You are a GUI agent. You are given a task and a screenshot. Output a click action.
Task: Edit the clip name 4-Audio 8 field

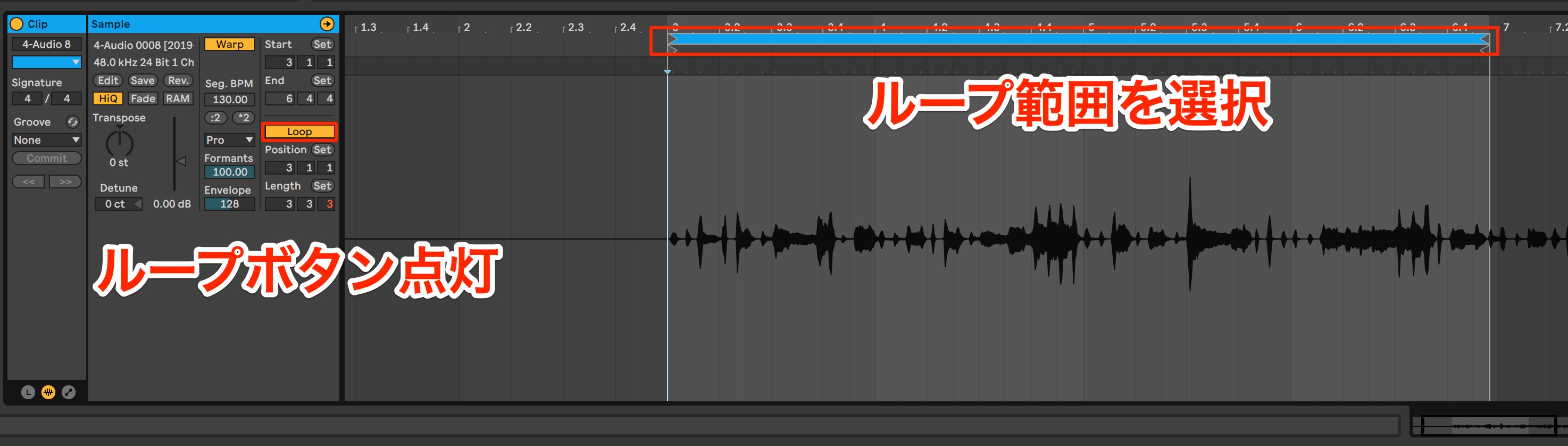coord(46,44)
